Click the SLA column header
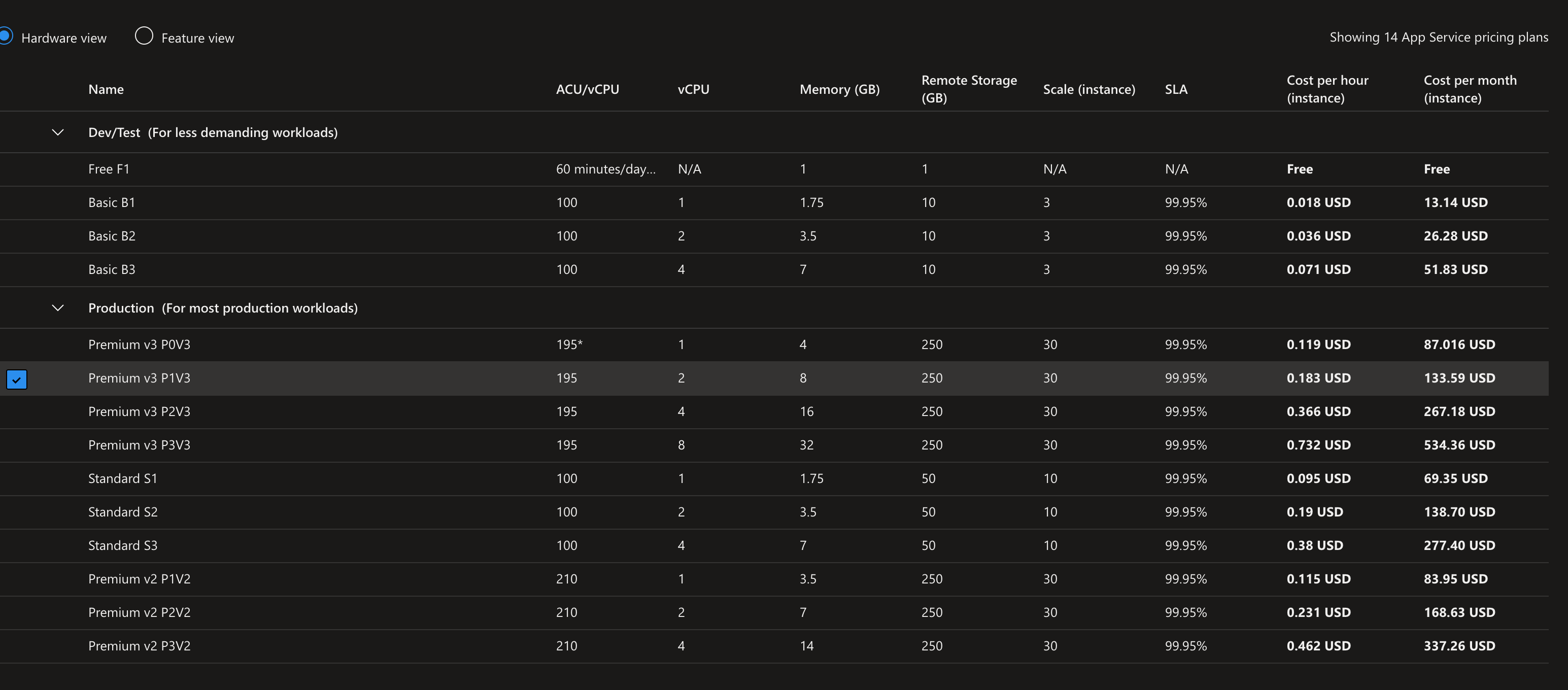Image resolution: width=1568 pixels, height=690 pixels. pyautogui.click(x=1175, y=89)
